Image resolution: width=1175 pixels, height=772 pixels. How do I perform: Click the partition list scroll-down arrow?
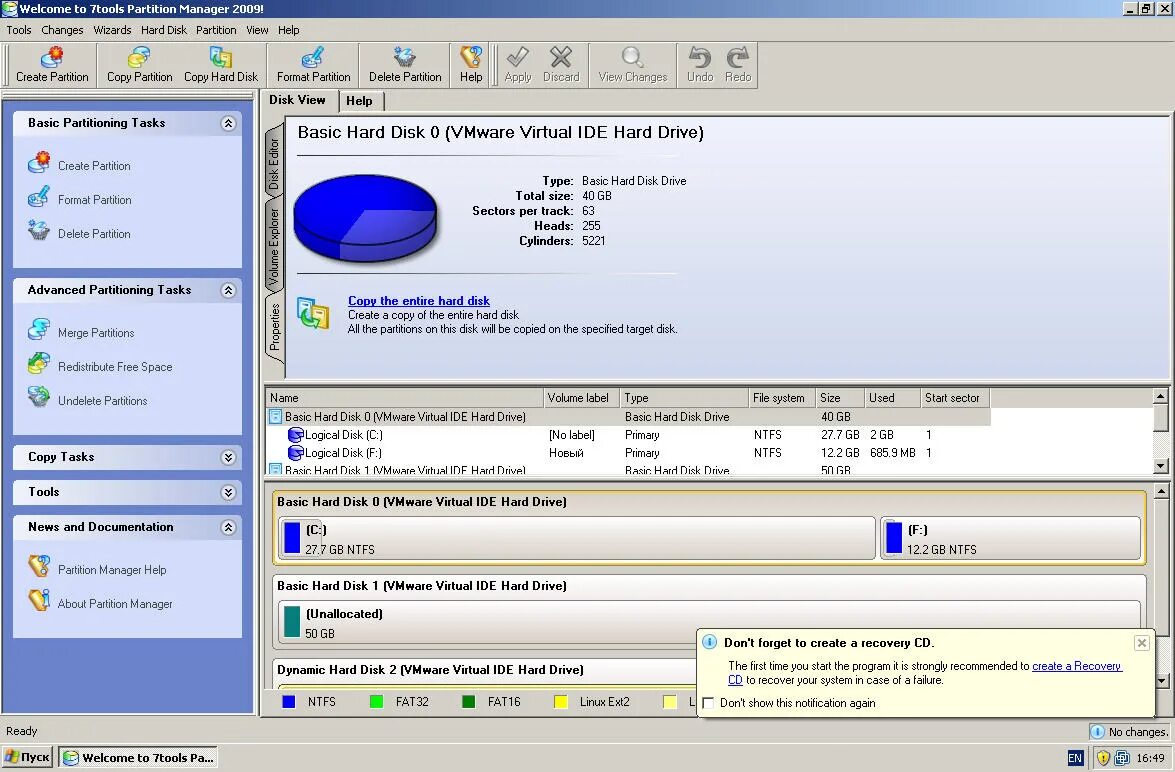coord(1160,466)
